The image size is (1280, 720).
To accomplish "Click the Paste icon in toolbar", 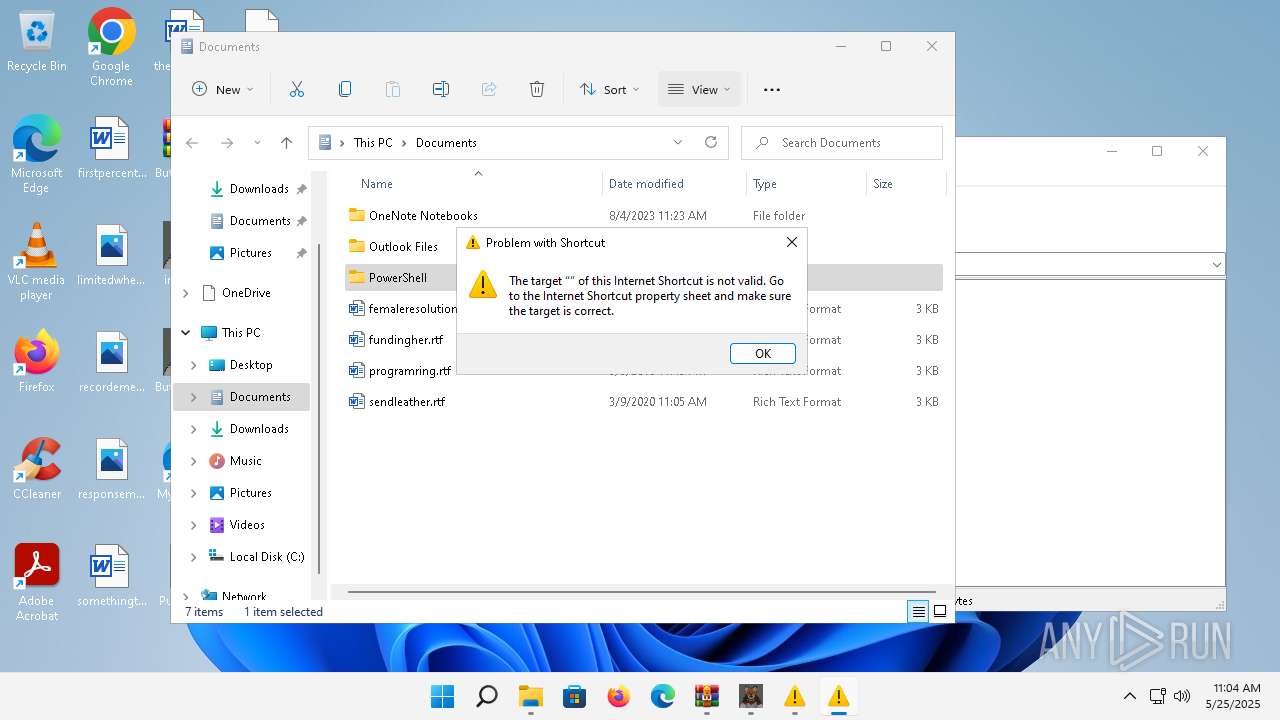I will click(393, 89).
